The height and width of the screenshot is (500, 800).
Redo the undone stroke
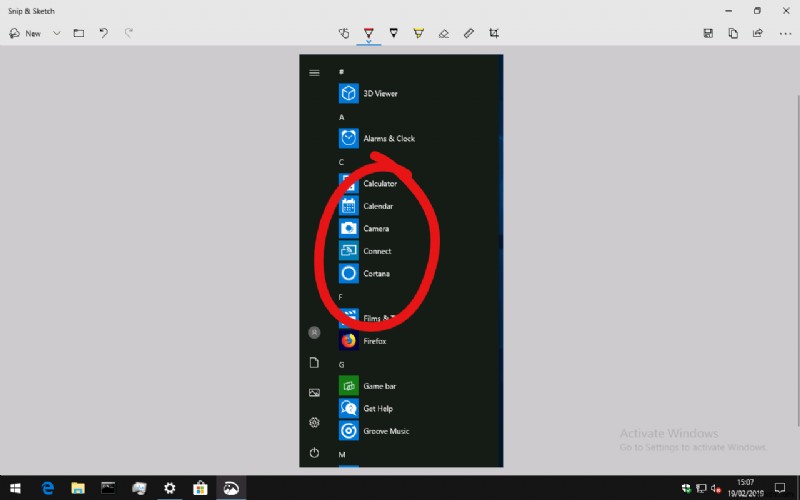(129, 33)
